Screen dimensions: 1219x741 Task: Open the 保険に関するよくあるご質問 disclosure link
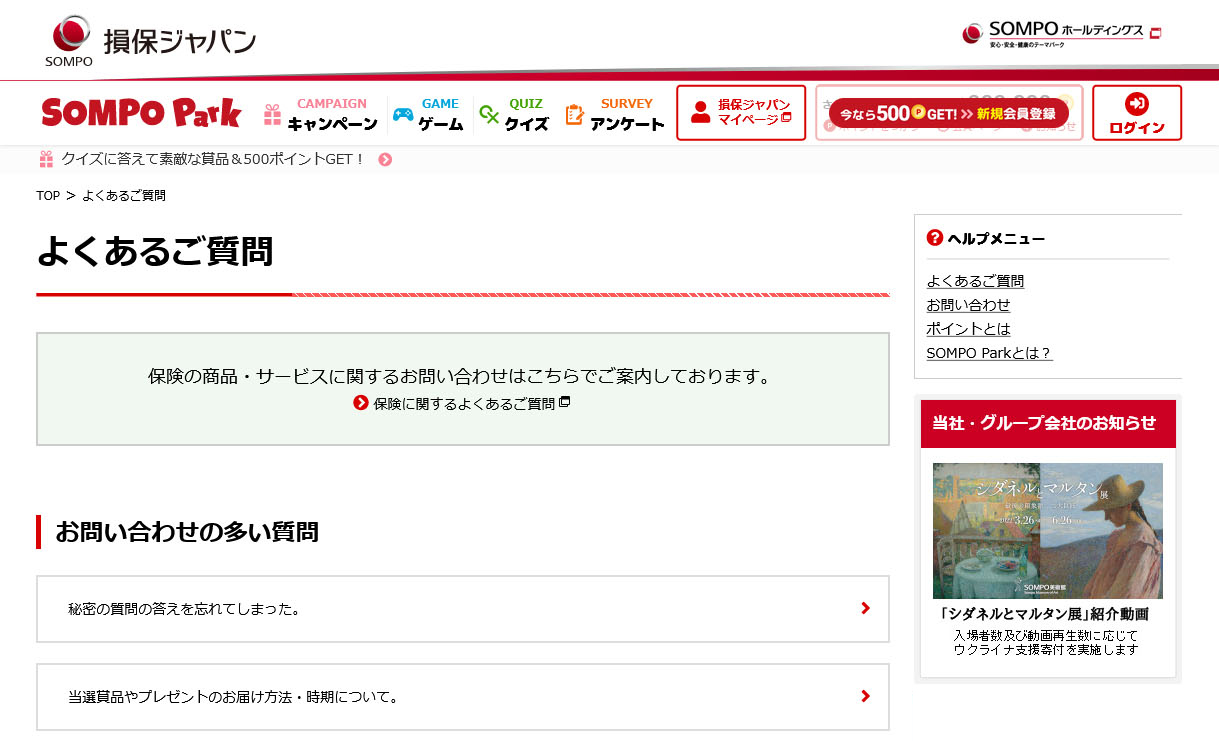(462, 404)
